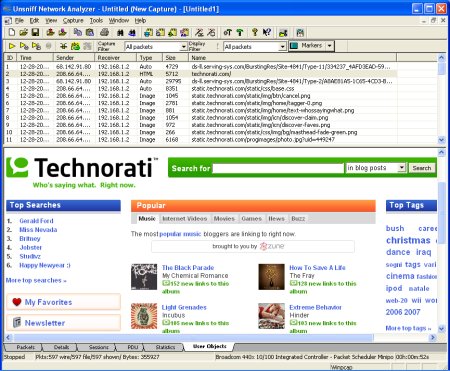Click the Sender column header
Viewport: 450px width, 371px height.
[74, 58]
